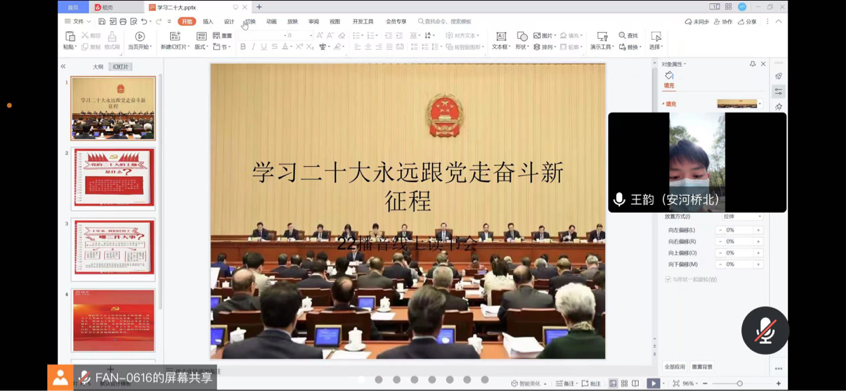846x391 pixels.
Task: Unmute the floating microphone button
Action: (x=765, y=331)
